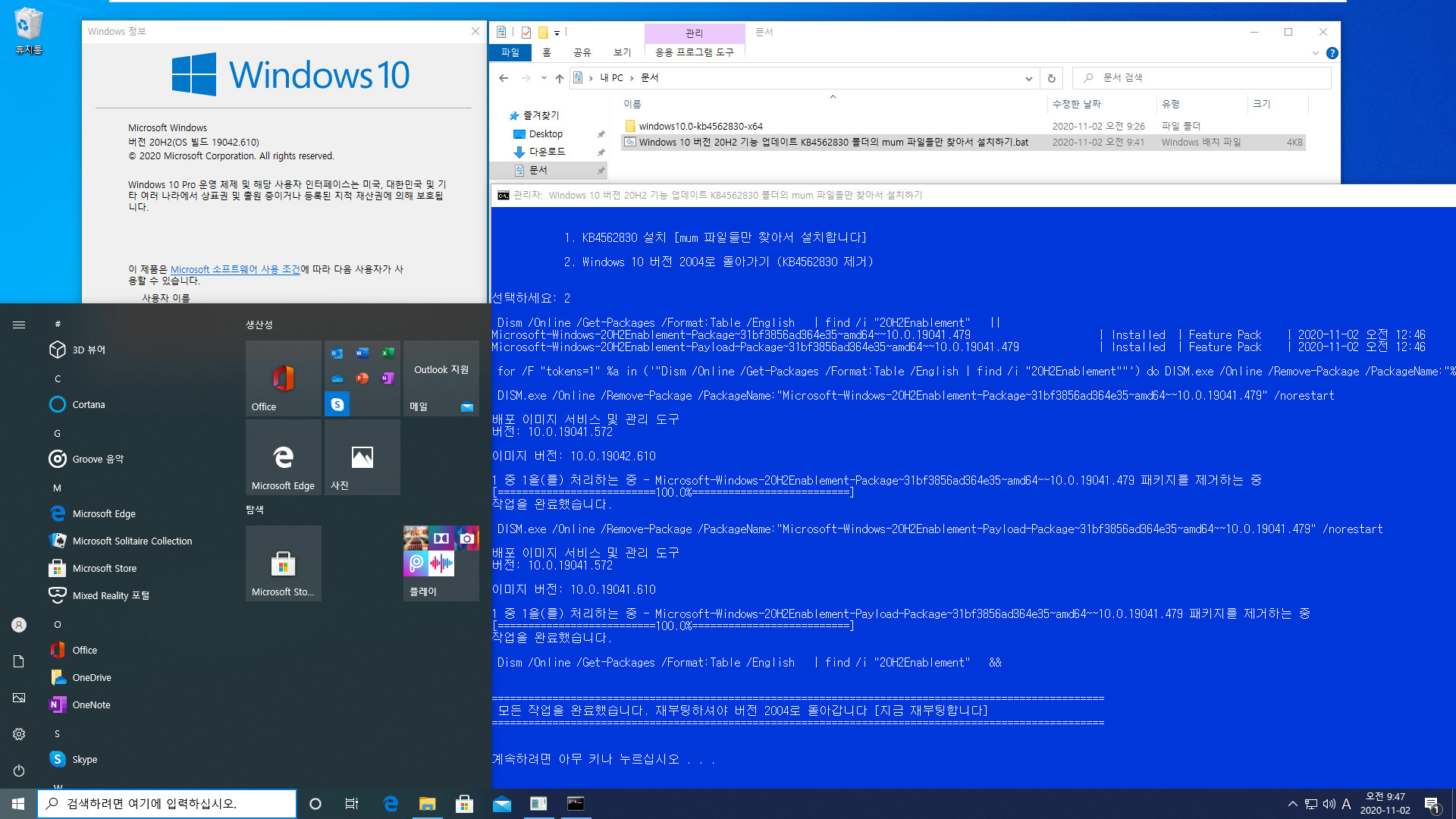The height and width of the screenshot is (819, 1456).
Task: Open the Mail app on the taskbar
Action: (x=501, y=804)
